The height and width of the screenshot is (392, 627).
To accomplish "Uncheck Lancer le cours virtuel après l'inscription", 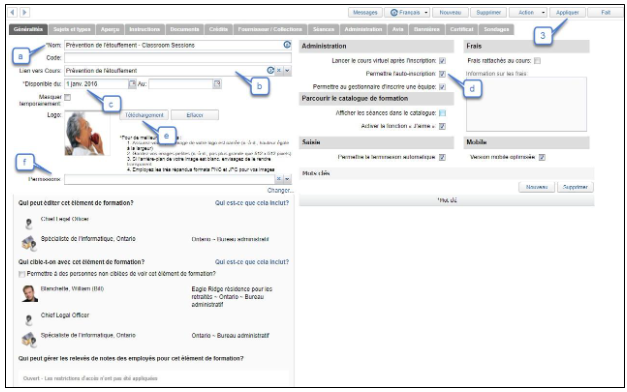I will pos(442,61).
